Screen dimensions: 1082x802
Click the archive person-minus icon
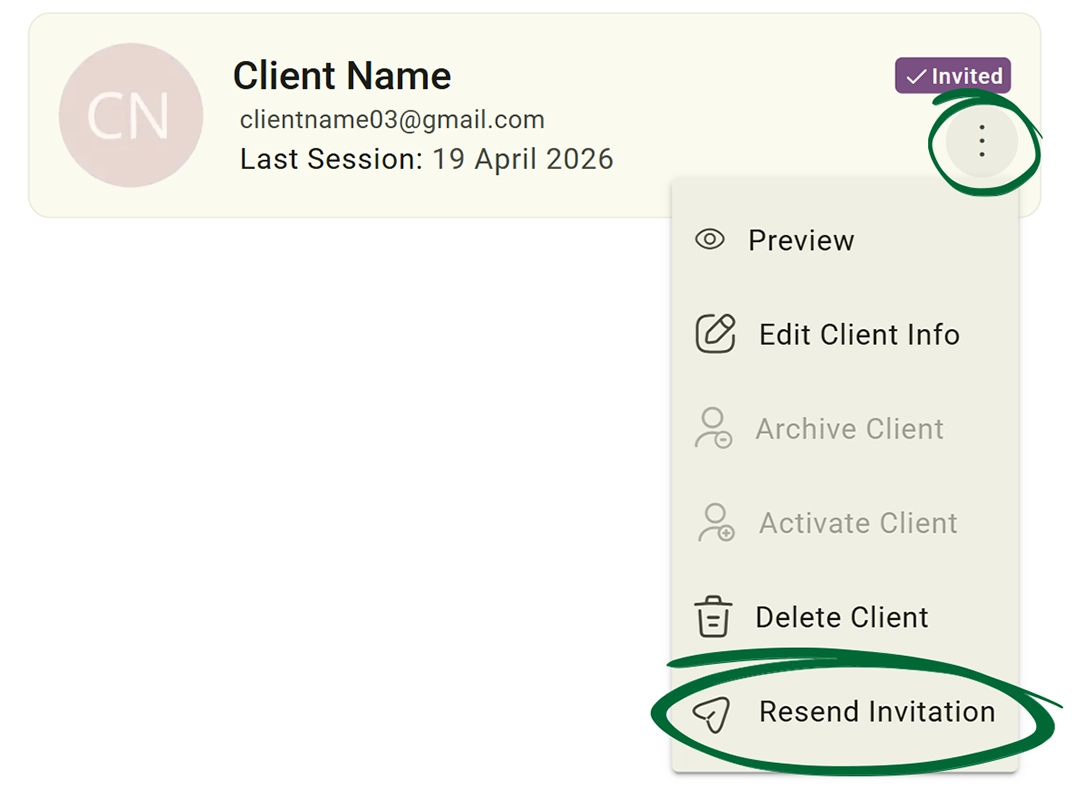point(713,428)
